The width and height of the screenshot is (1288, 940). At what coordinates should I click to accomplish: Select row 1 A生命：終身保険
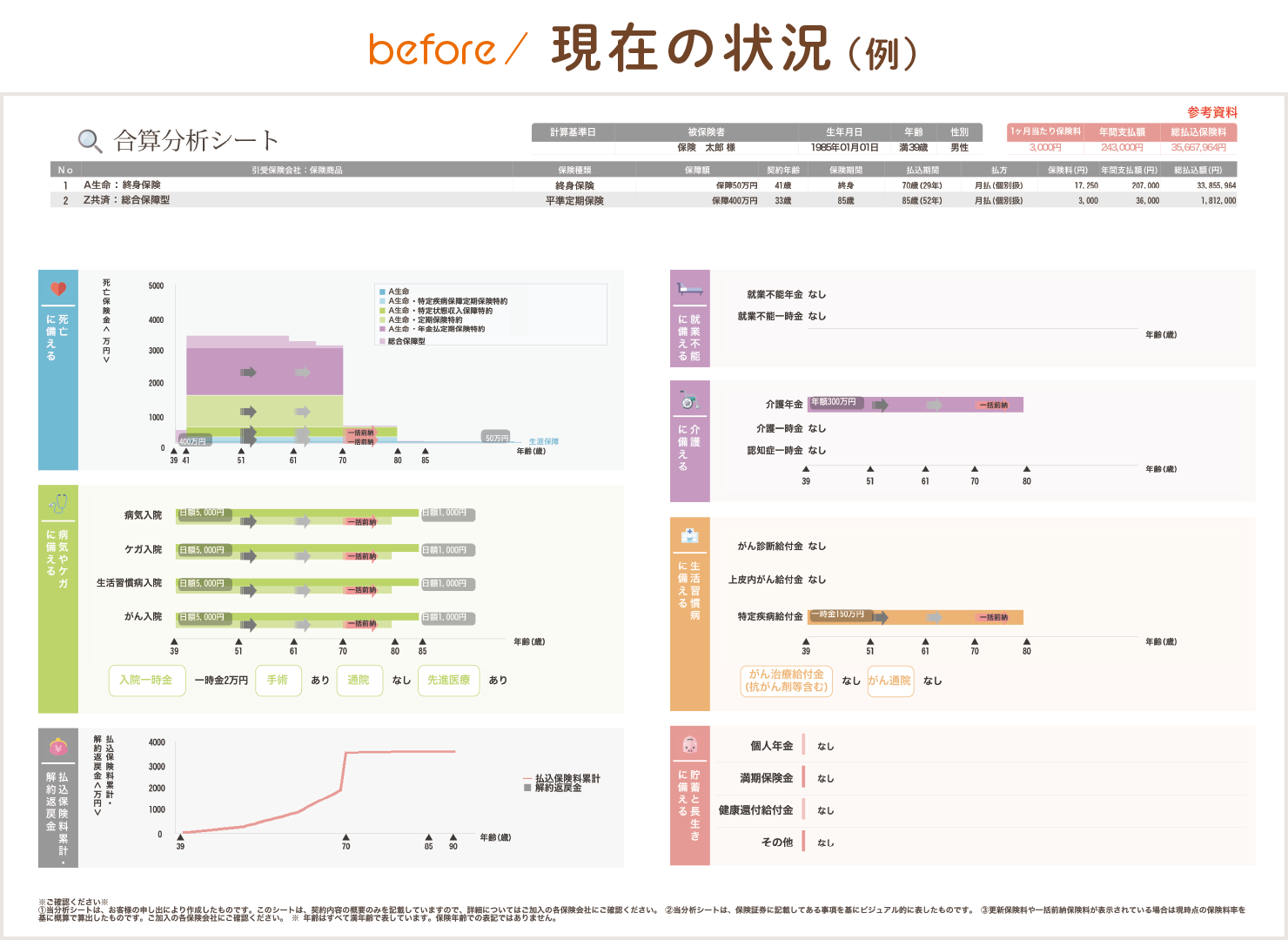point(643,185)
